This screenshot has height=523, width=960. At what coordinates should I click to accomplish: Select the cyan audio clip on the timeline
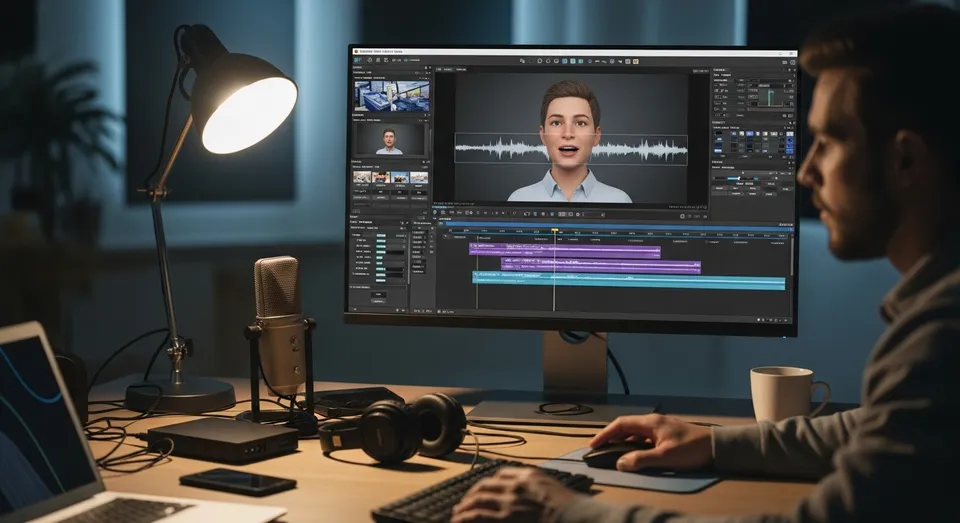pos(629,281)
